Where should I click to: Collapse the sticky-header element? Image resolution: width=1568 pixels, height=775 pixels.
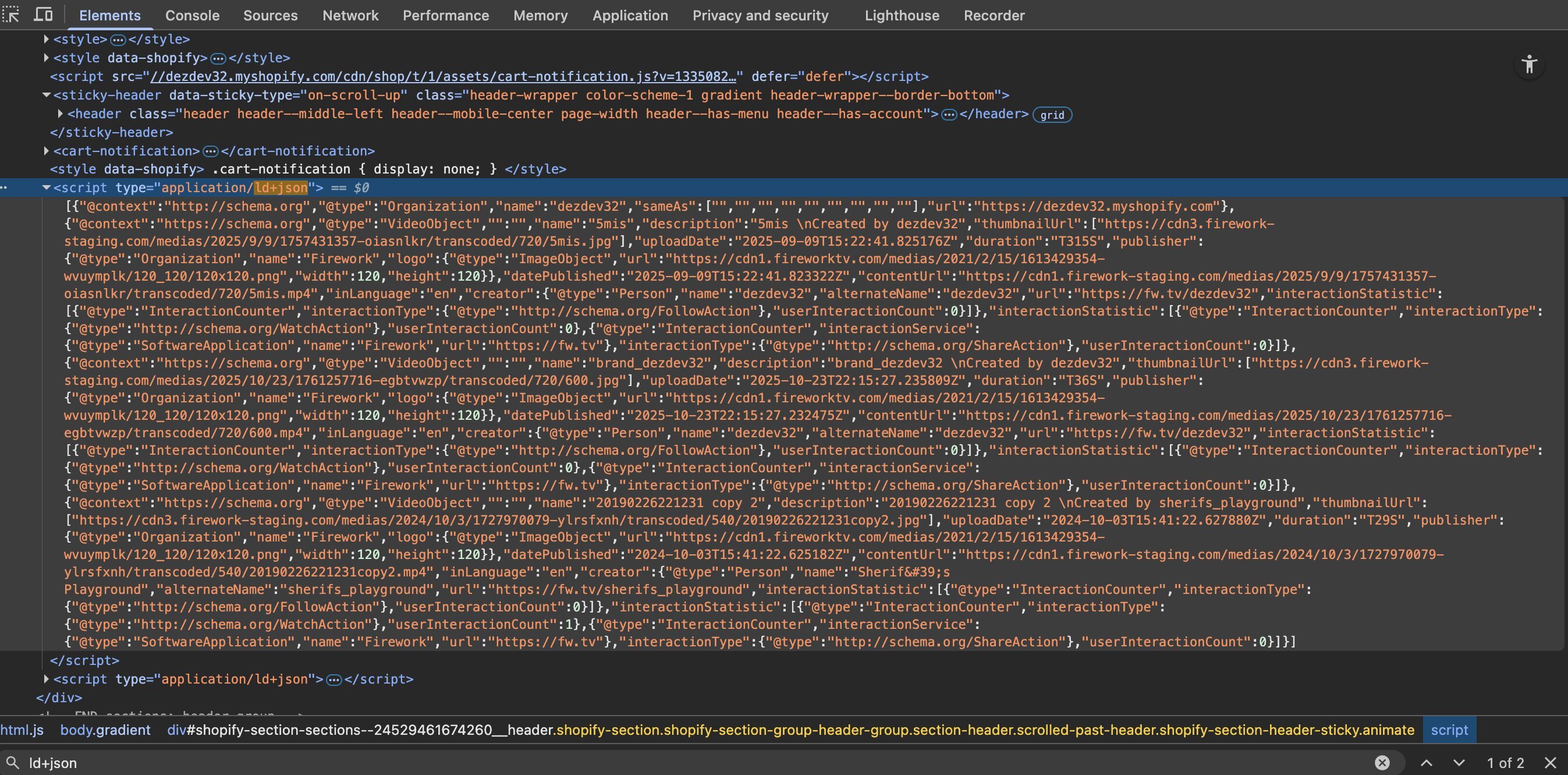click(46, 95)
